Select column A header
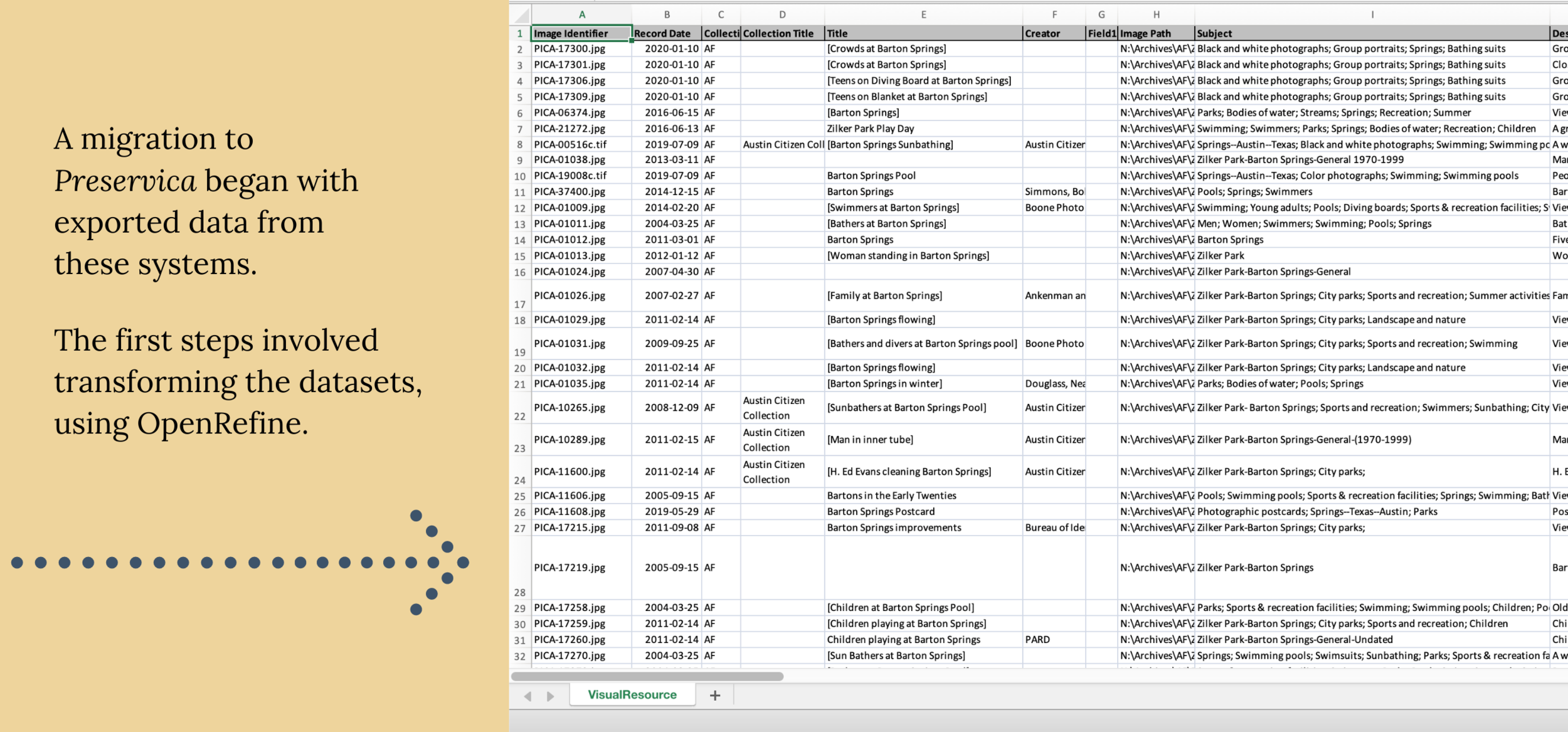The width and height of the screenshot is (1568, 732). click(x=581, y=14)
